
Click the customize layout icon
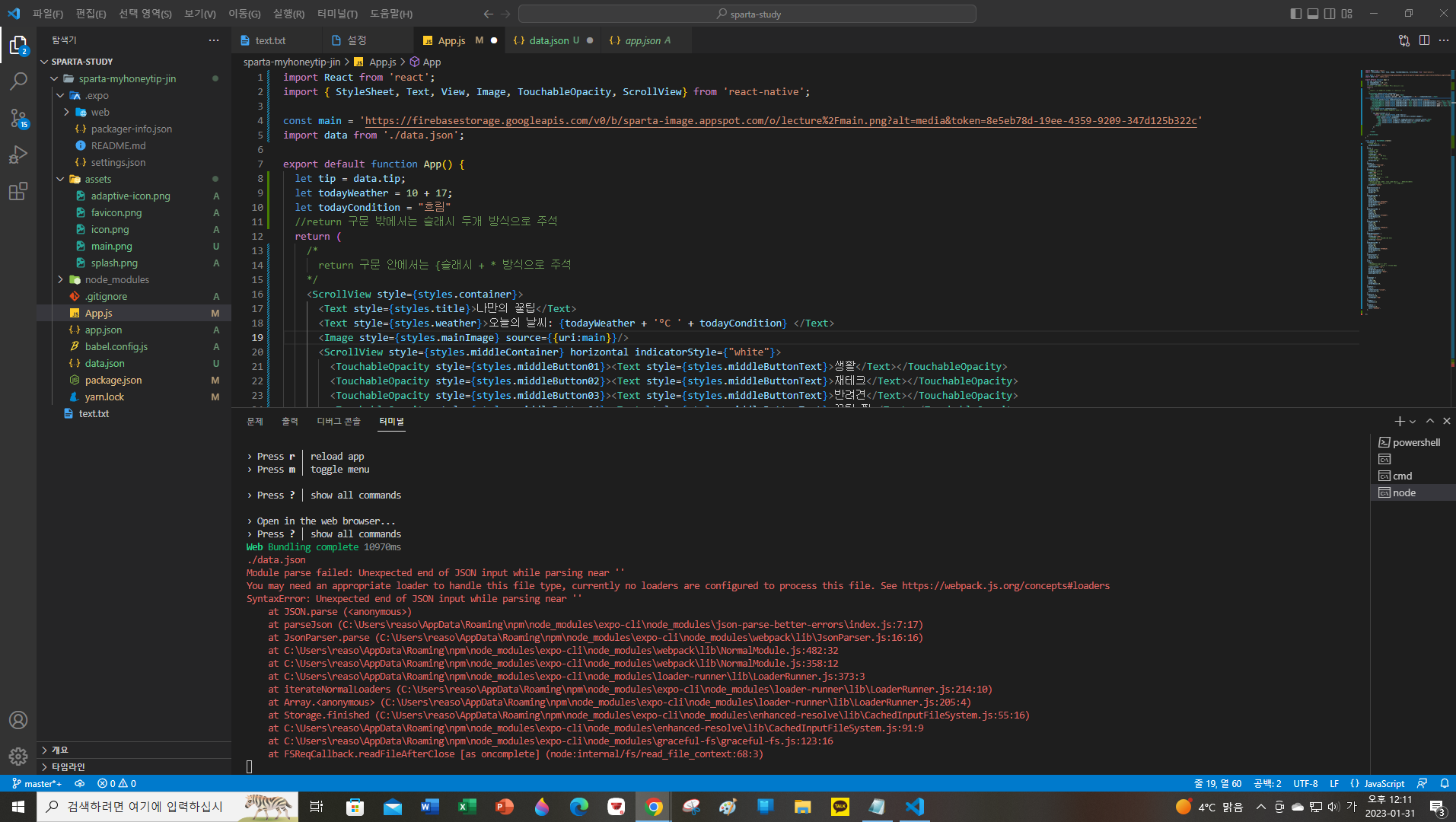[1347, 14]
